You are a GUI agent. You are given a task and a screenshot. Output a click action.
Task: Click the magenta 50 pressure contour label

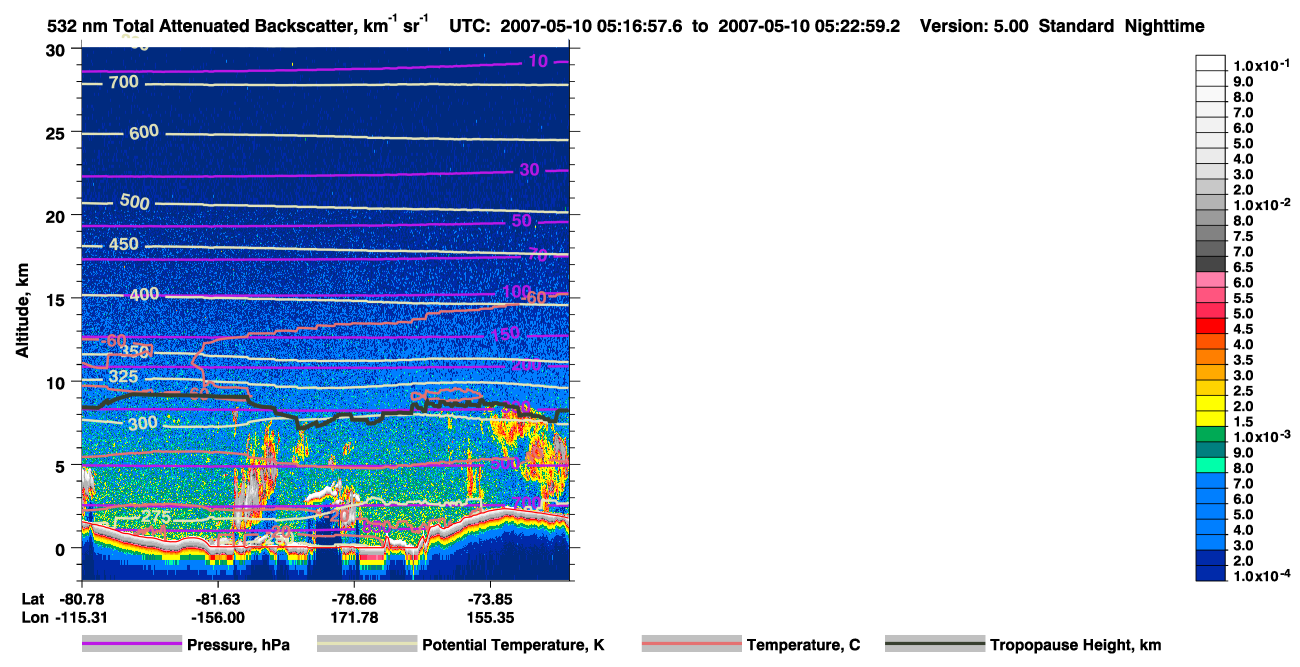[521, 220]
